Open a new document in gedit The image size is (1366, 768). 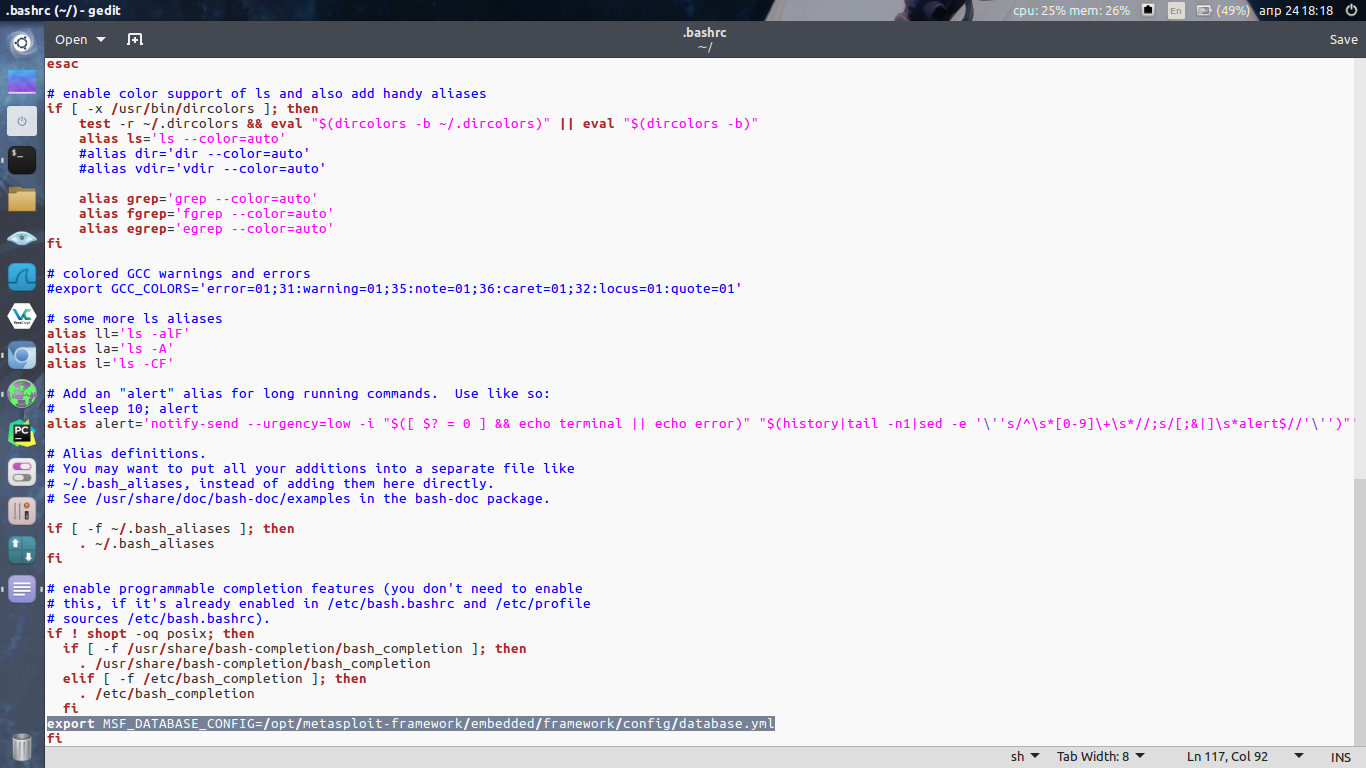[134, 39]
